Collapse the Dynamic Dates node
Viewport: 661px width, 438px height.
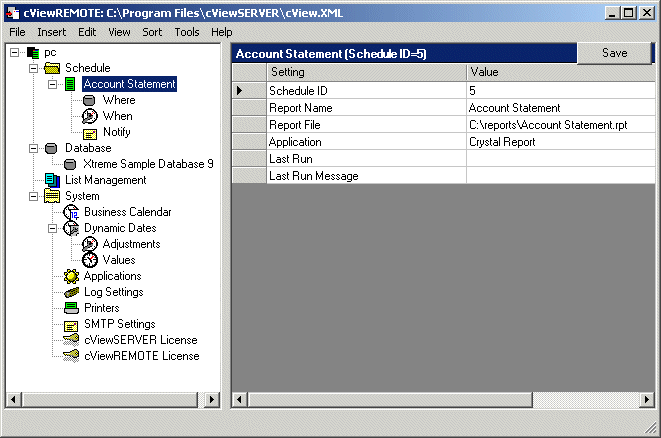52,228
